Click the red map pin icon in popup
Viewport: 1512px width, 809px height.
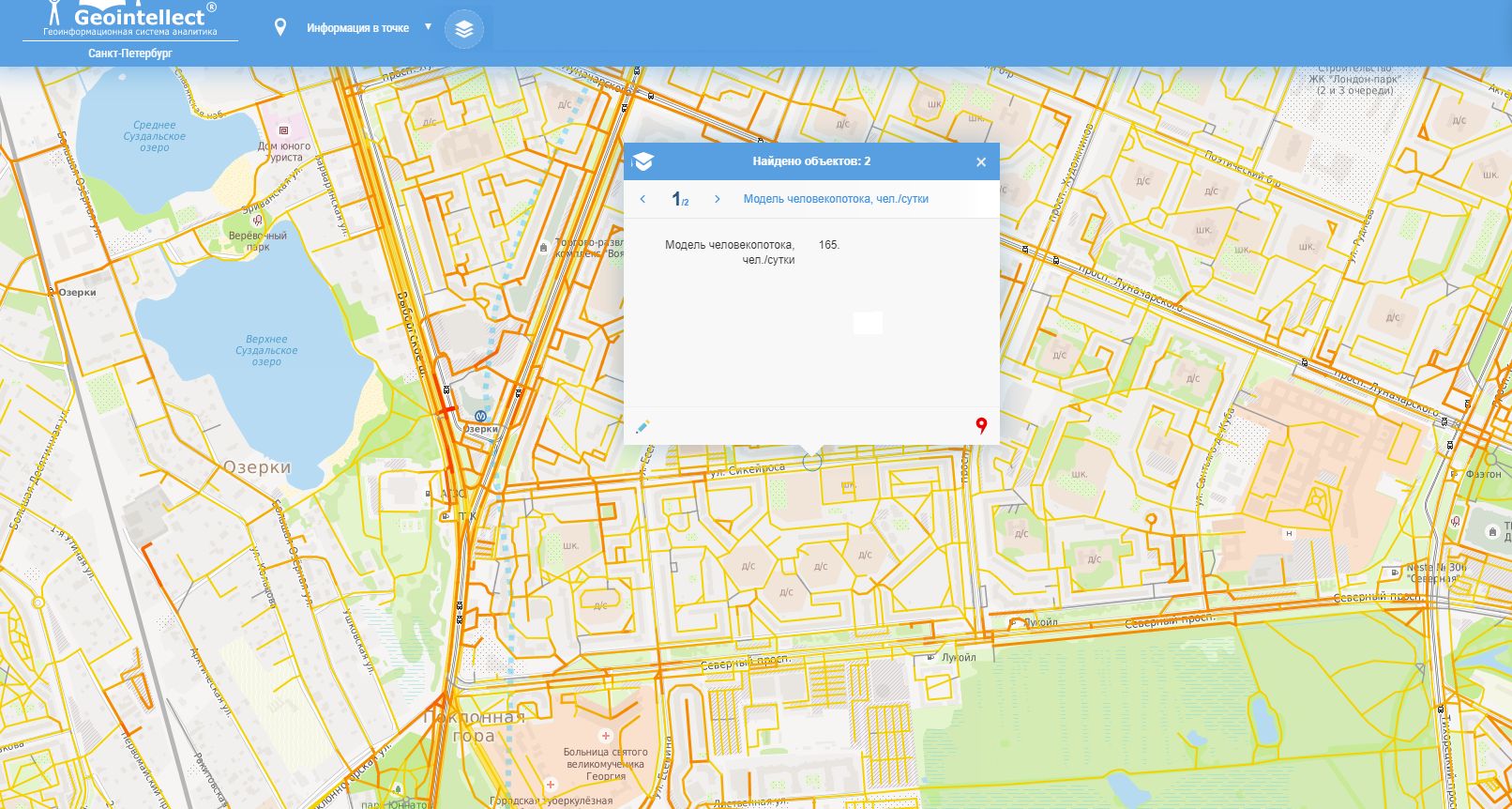(981, 426)
